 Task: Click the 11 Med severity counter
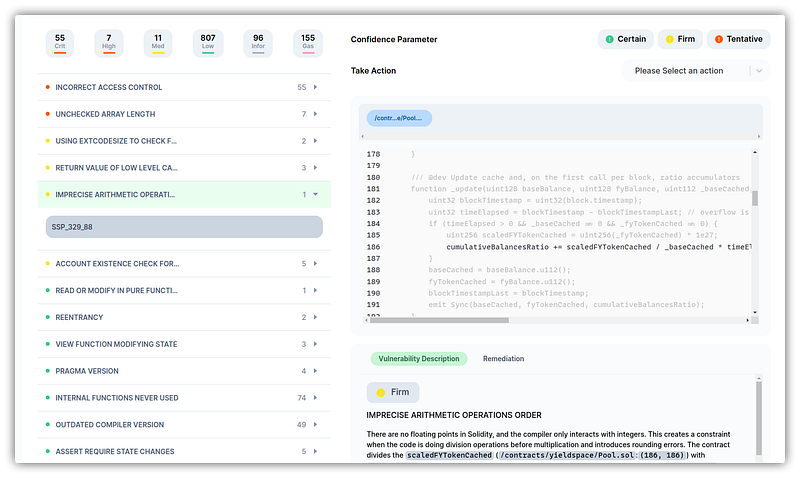click(158, 42)
